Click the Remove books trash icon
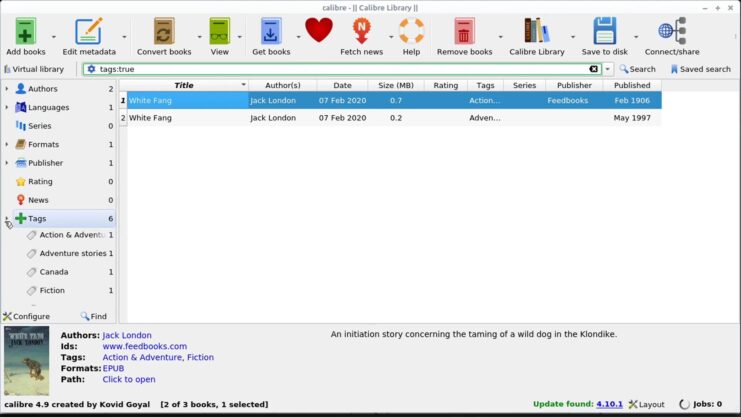 pos(464,31)
